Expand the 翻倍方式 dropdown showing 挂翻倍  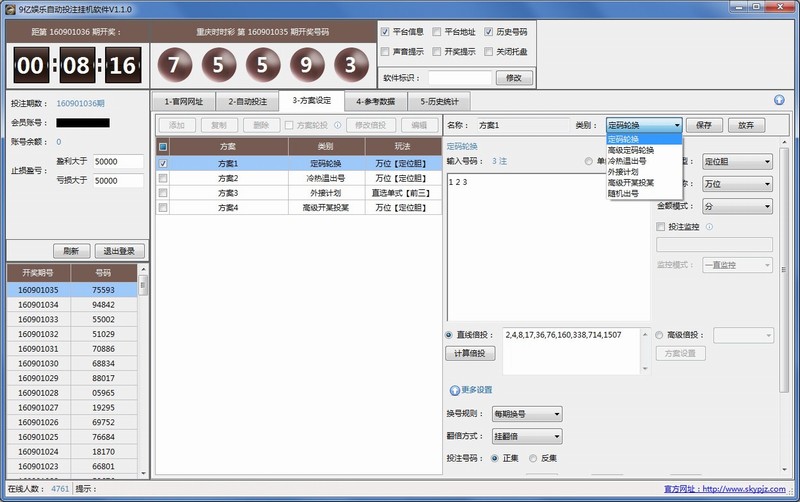coord(527,436)
